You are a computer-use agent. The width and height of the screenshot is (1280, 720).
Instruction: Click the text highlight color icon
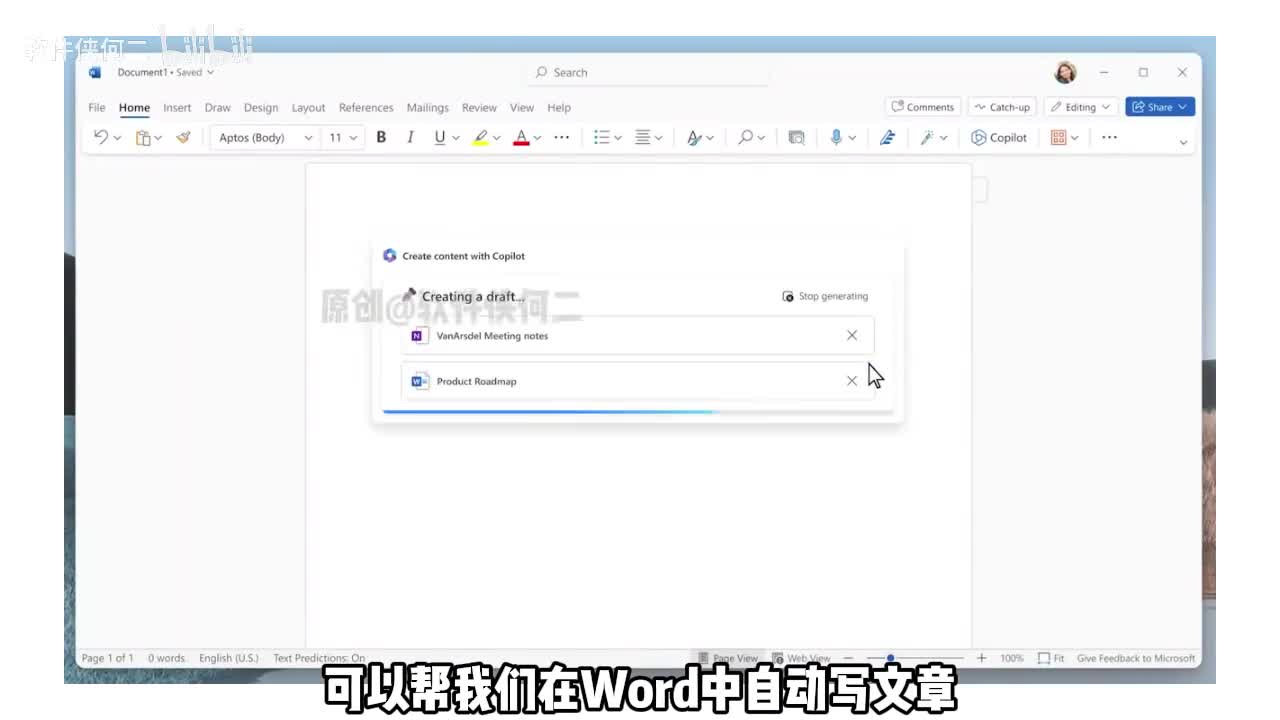(481, 138)
